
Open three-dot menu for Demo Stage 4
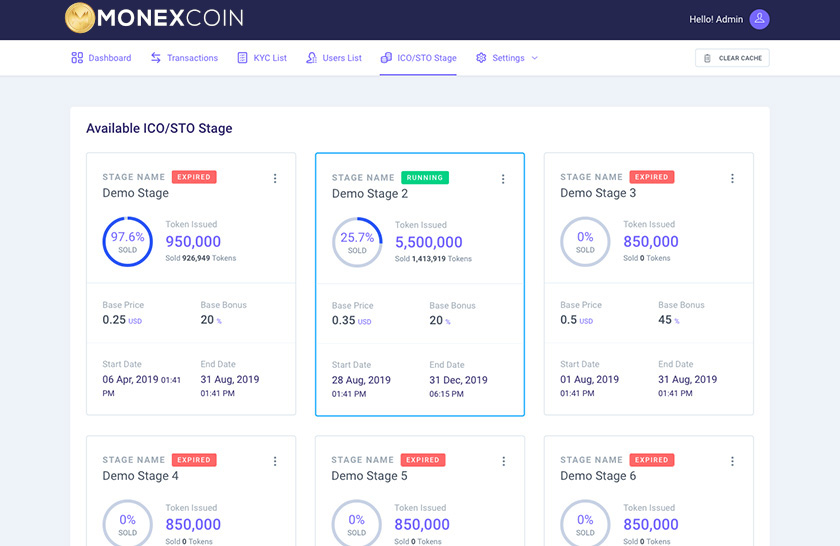275,461
